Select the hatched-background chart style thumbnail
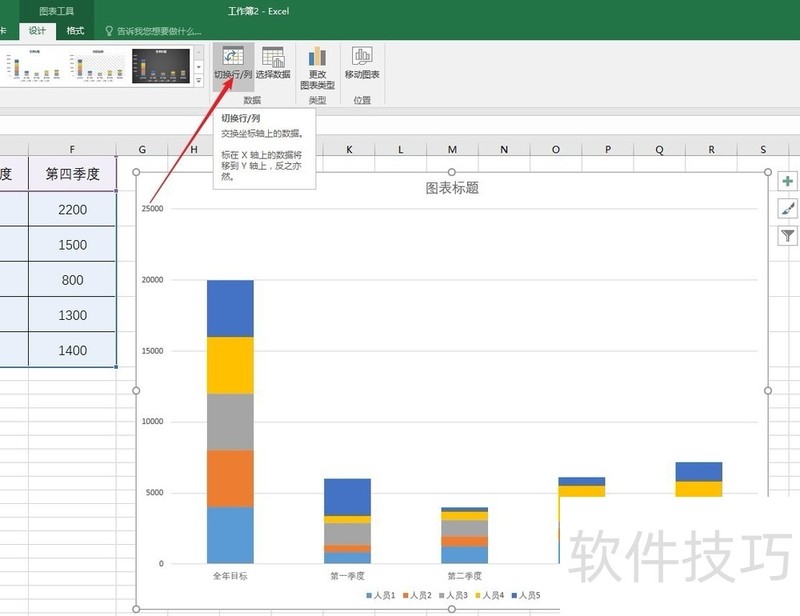 (x=98, y=65)
